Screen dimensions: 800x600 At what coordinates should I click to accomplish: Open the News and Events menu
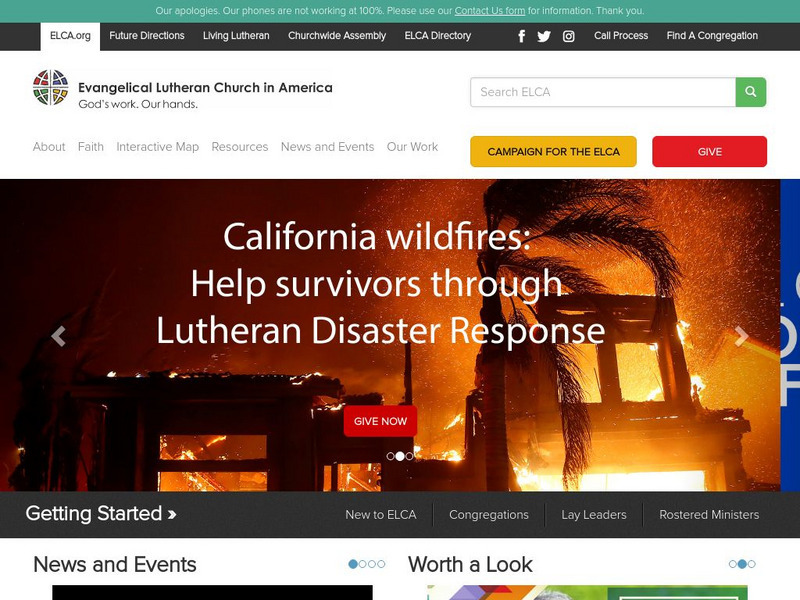click(328, 147)
